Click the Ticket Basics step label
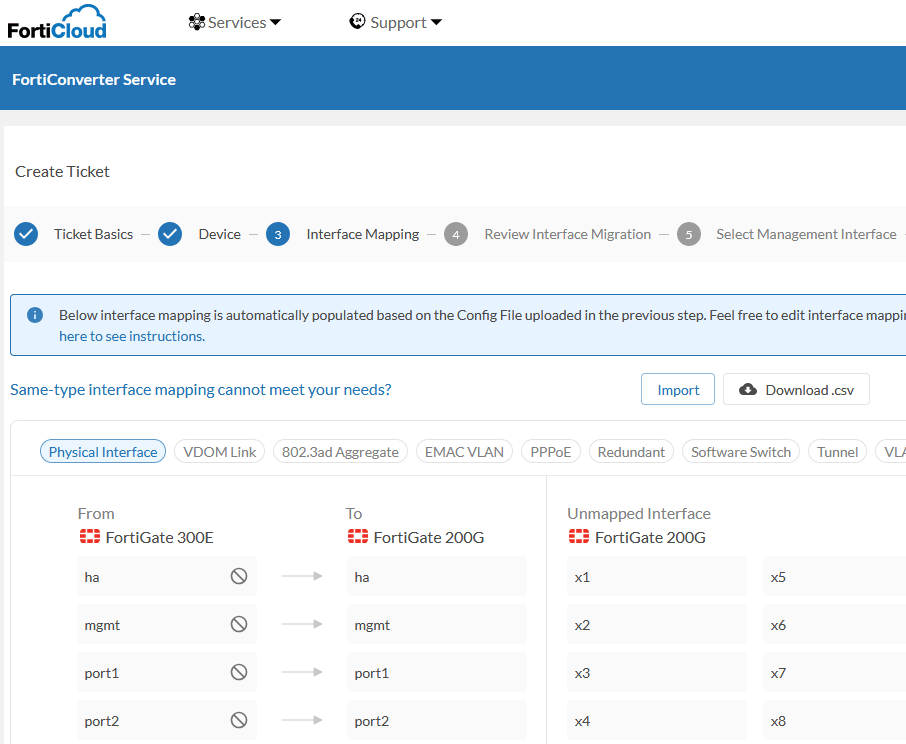Viewport: 906px width, 744px height. click(x=93, y=234)
